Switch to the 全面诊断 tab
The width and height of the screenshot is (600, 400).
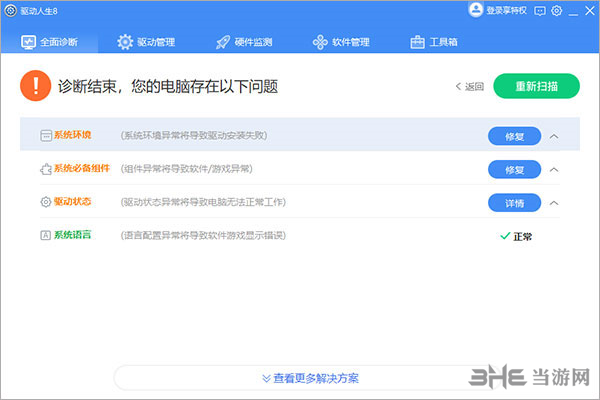[x=49, y=42]
